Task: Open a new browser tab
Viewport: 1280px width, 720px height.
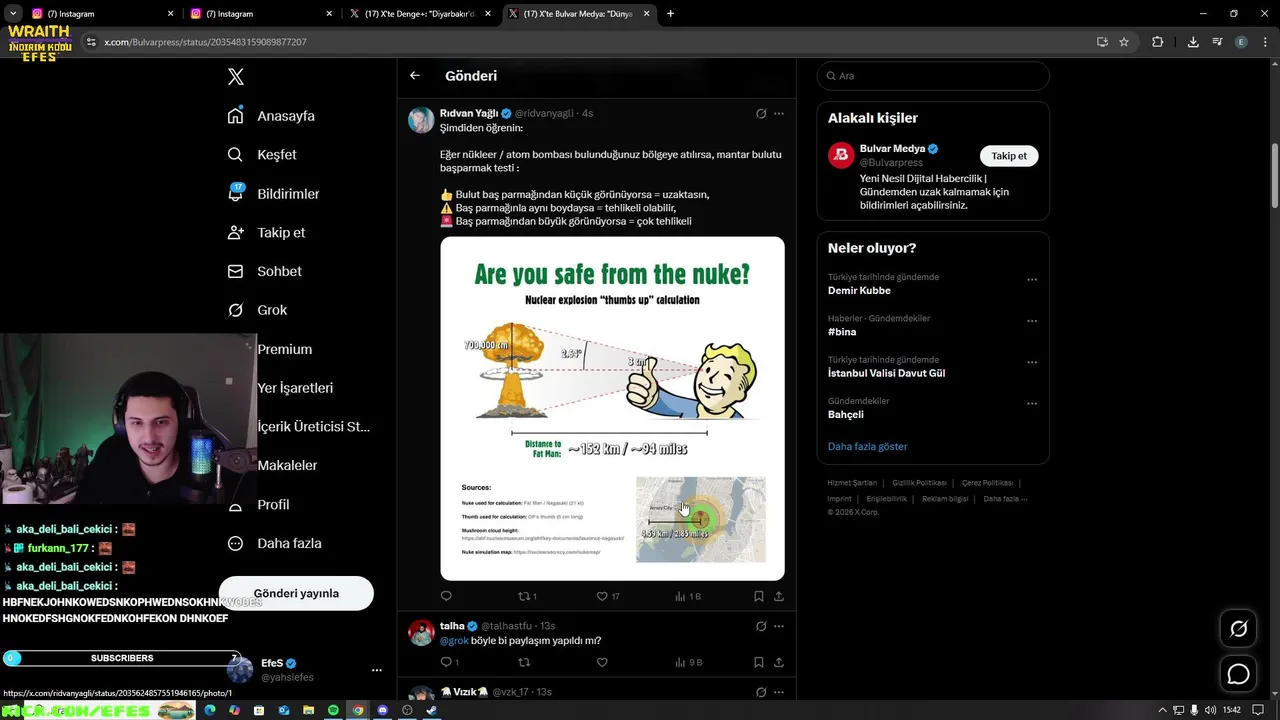Action: [670, 14]
